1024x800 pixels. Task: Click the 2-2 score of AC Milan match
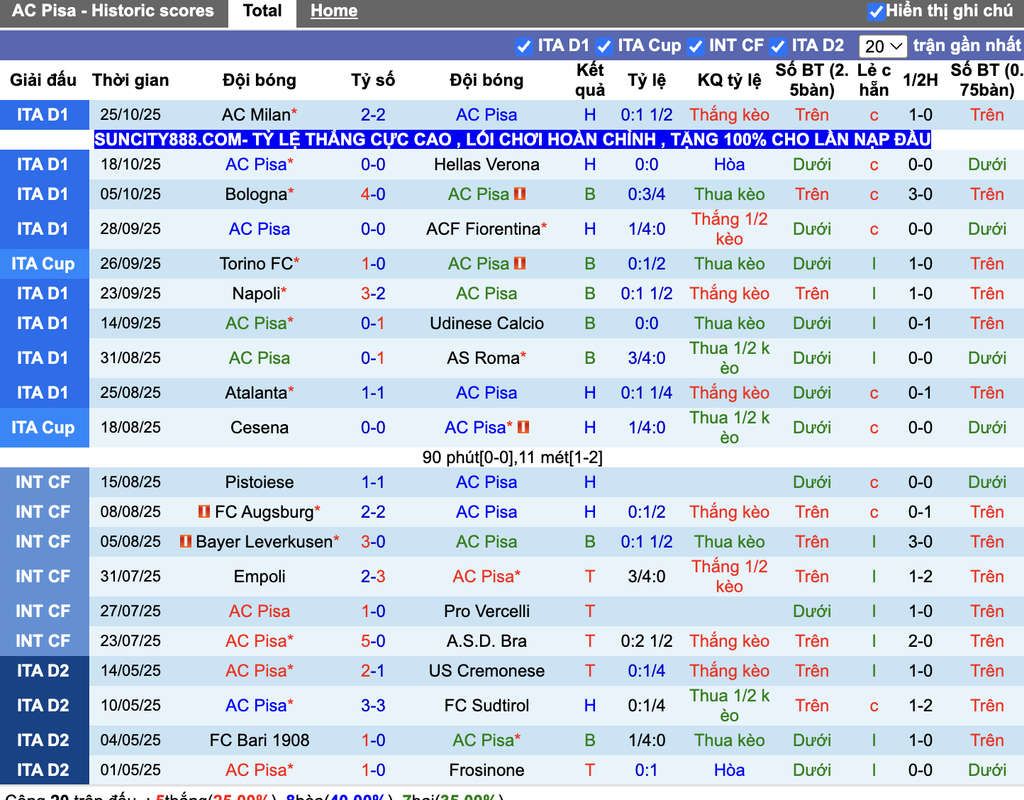[x=373, y=115]
